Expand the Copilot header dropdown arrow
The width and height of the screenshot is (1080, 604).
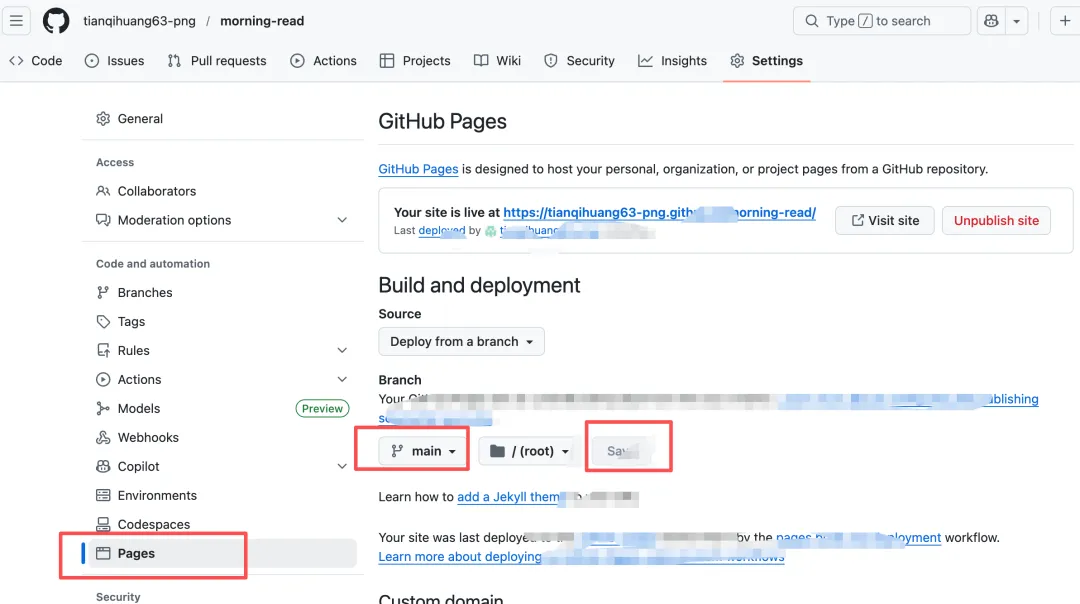(x=1017, y=21)
